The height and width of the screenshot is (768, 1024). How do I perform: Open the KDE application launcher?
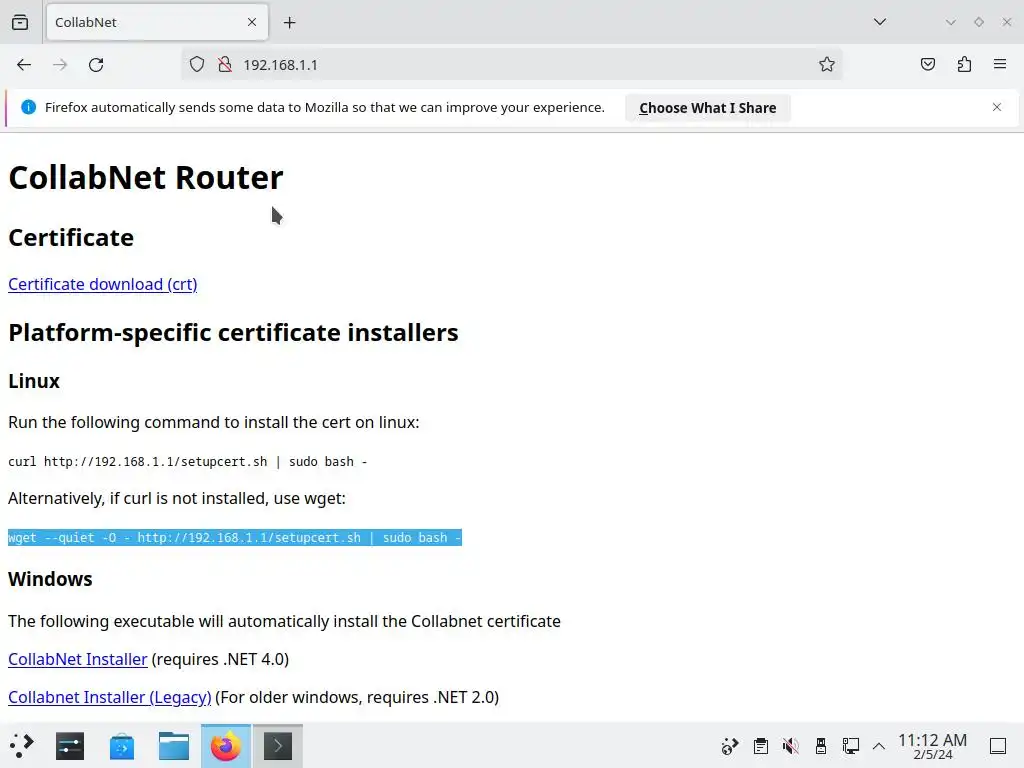(x=21, y=746)
